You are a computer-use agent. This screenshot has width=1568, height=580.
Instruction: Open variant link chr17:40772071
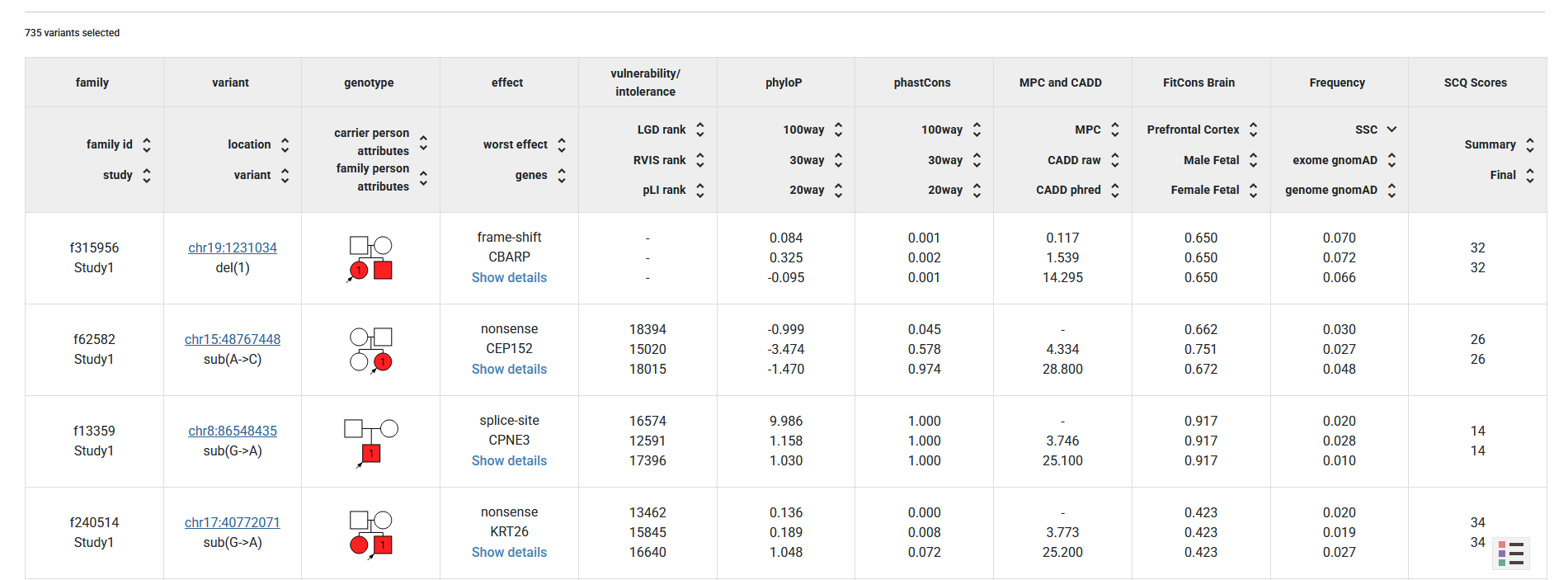[x=233, y=522]
